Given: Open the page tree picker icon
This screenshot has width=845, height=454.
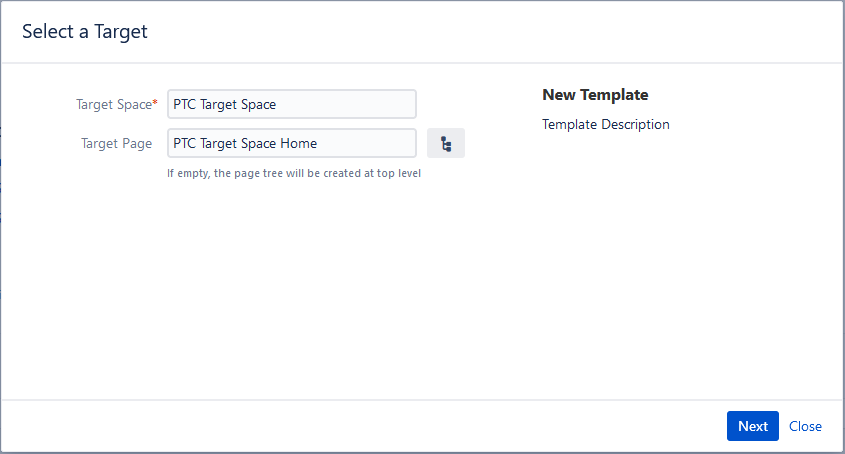Looking at the screenshot, I should click(446, 144).
